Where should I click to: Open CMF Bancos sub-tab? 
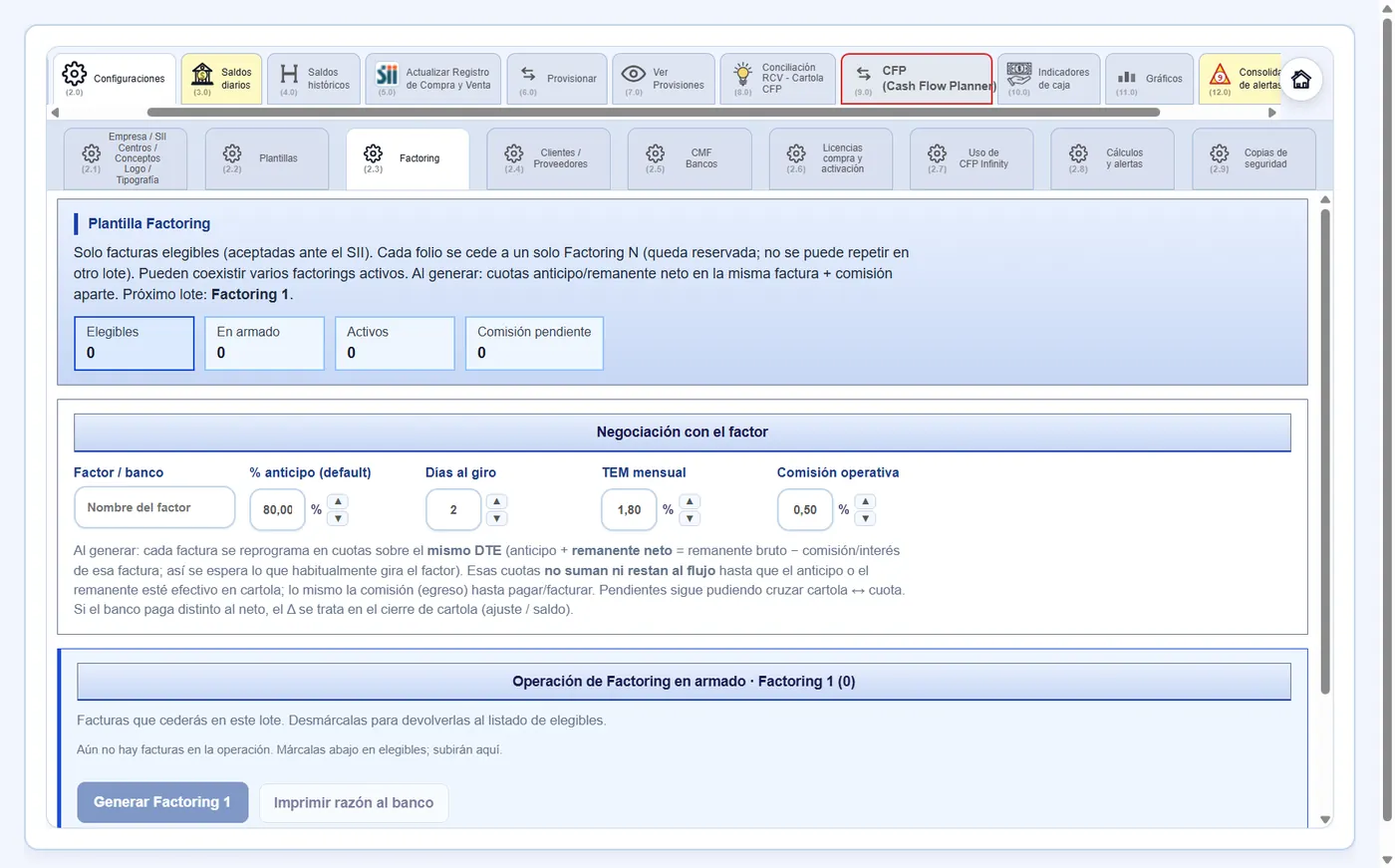coord(690,158)
